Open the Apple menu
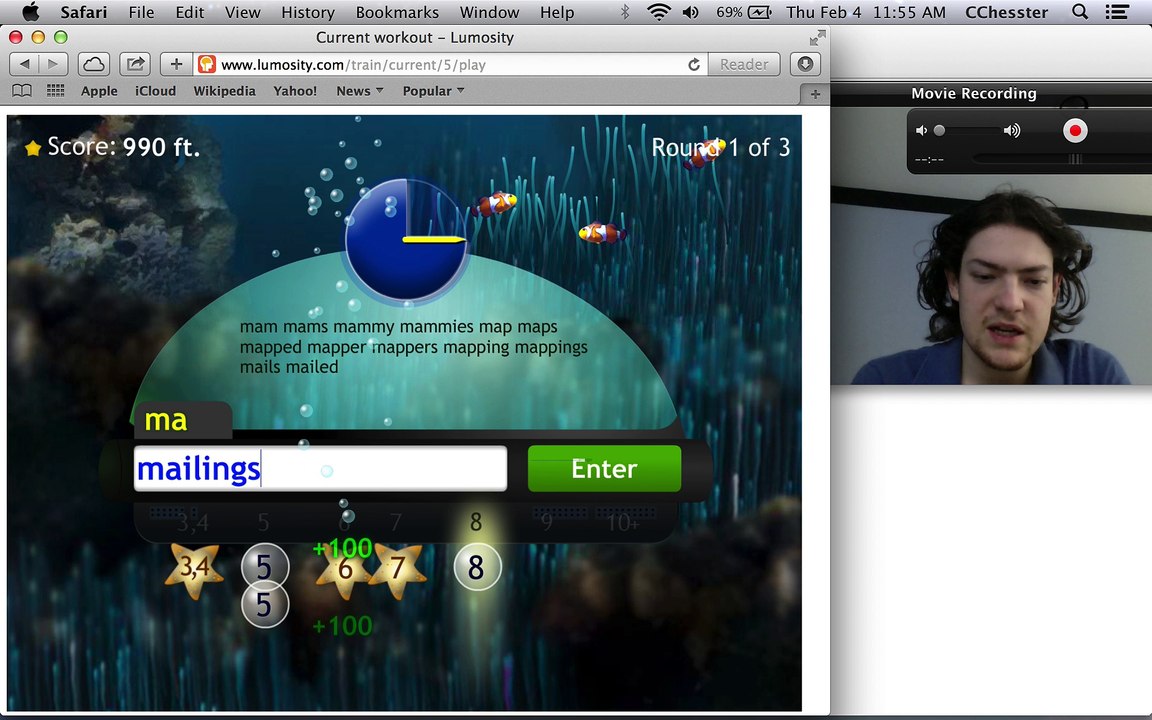Viewport: 1152px width, 720px height. click(30, 12)
